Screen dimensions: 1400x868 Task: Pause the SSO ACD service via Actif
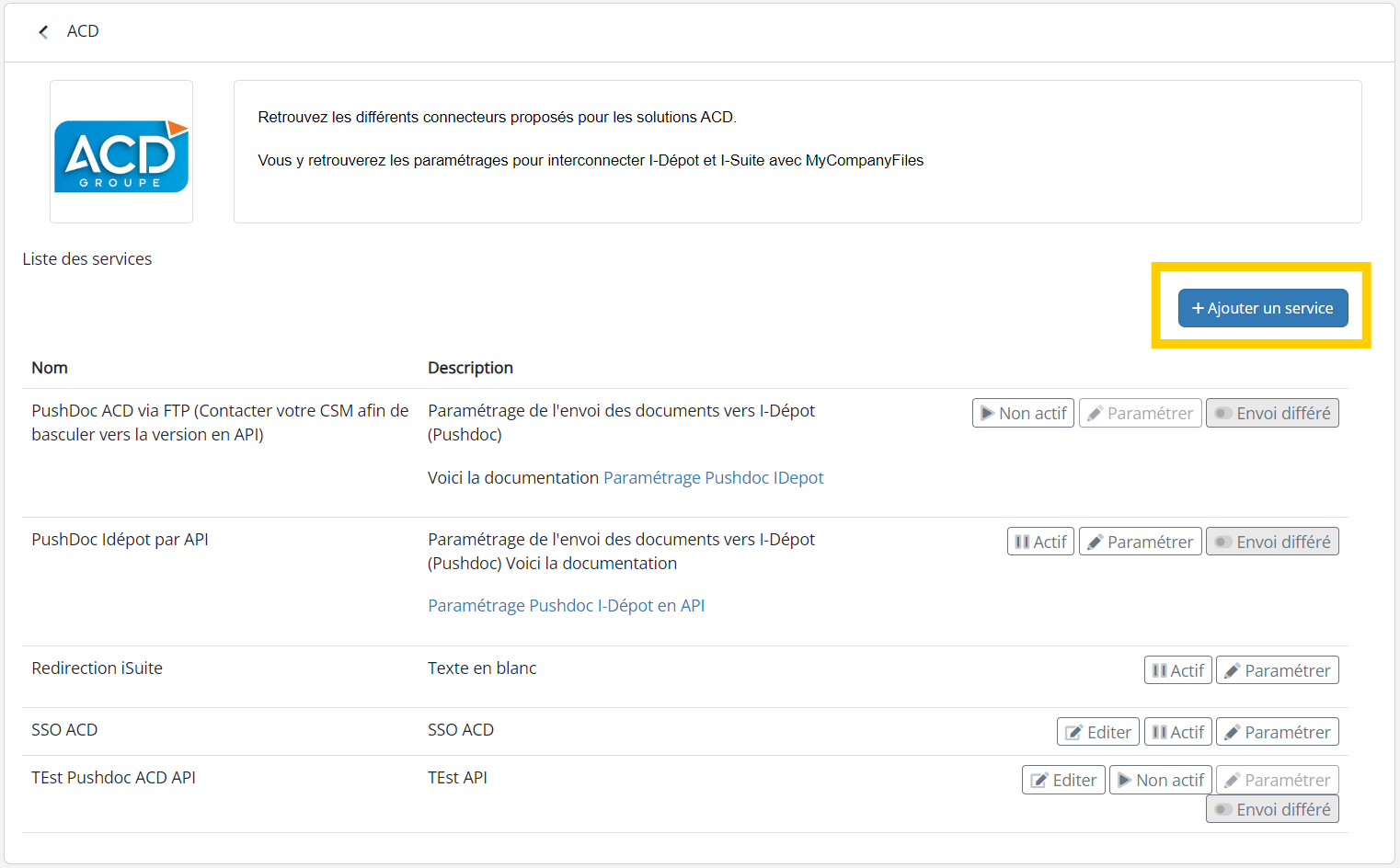point(1177,733)
